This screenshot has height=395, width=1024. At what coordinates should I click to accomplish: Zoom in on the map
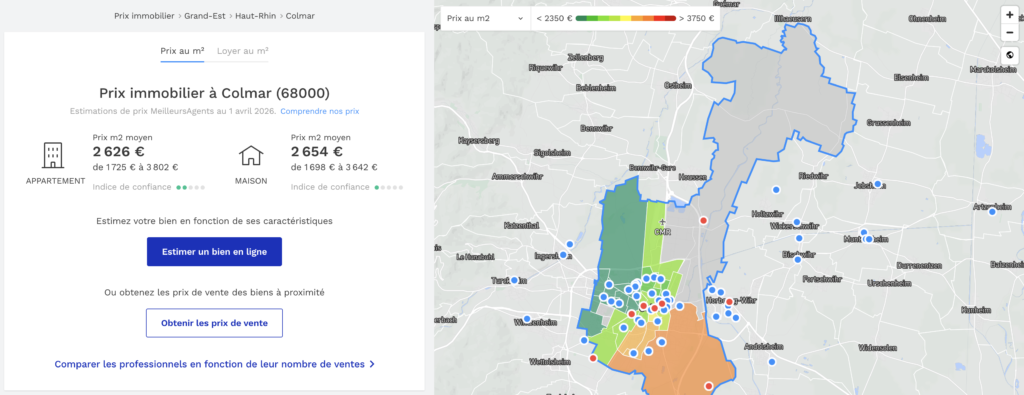pos(1010,15)
